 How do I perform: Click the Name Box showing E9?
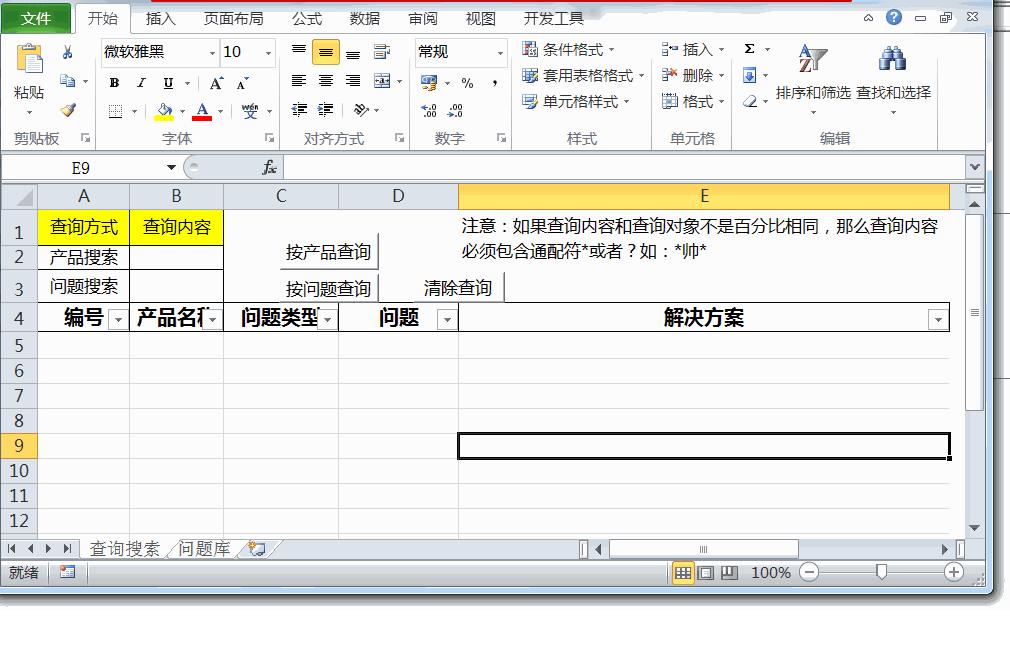click(x=80, y=167)
